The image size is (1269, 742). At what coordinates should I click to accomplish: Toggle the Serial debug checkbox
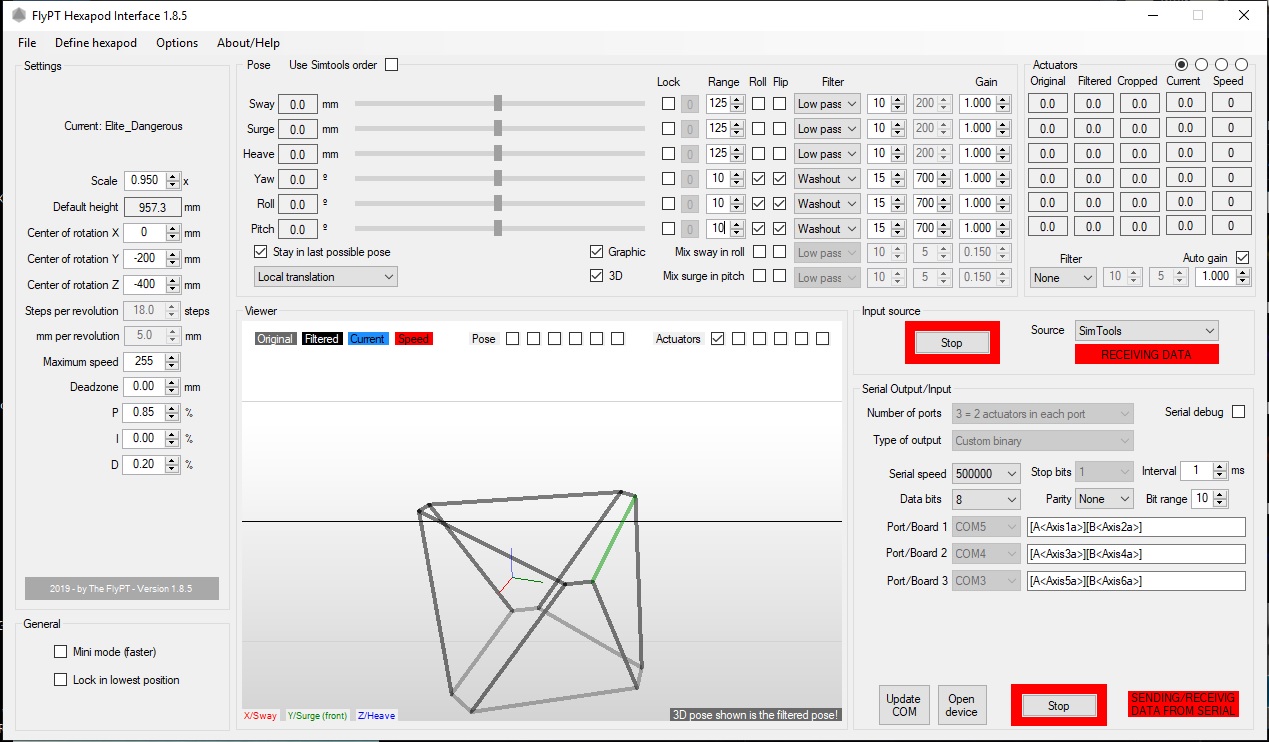click(x=1238, y=412)
